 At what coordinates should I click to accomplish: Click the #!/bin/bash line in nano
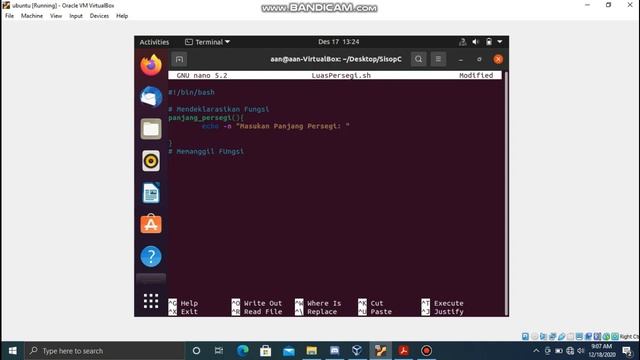tap(191, 92)
